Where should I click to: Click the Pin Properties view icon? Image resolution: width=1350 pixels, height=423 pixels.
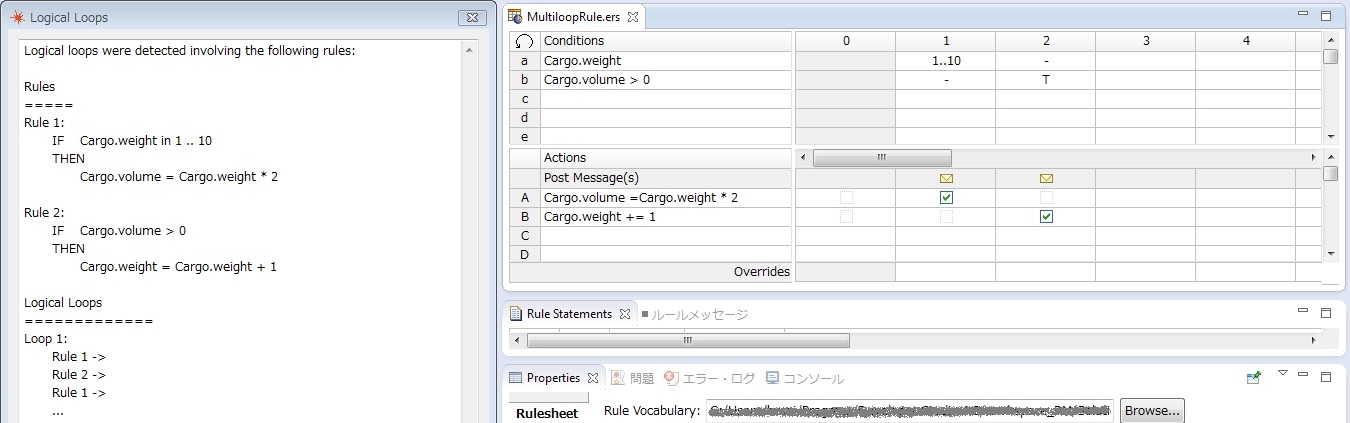[1253, 378]
